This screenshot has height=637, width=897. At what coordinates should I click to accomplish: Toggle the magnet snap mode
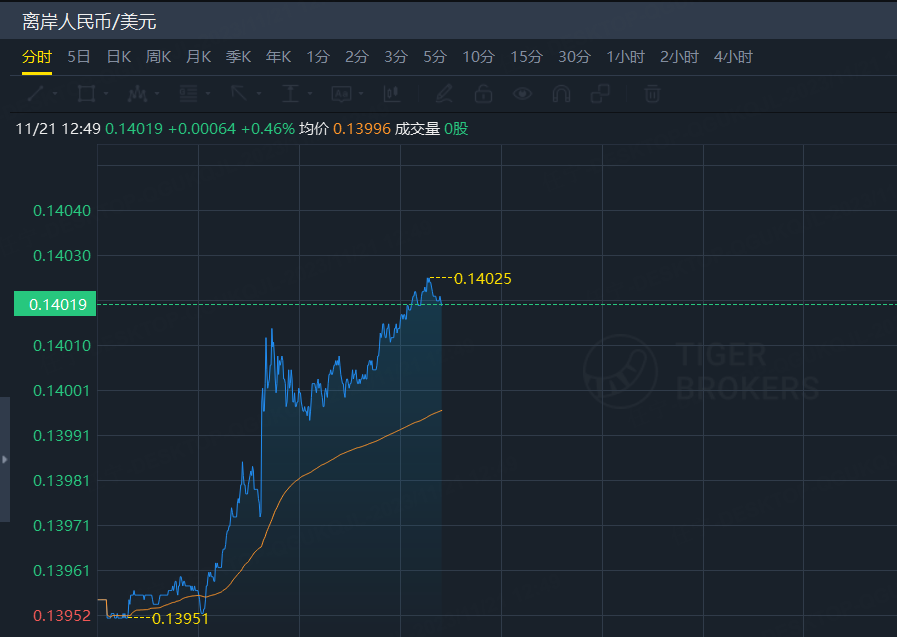click(561, 93)
